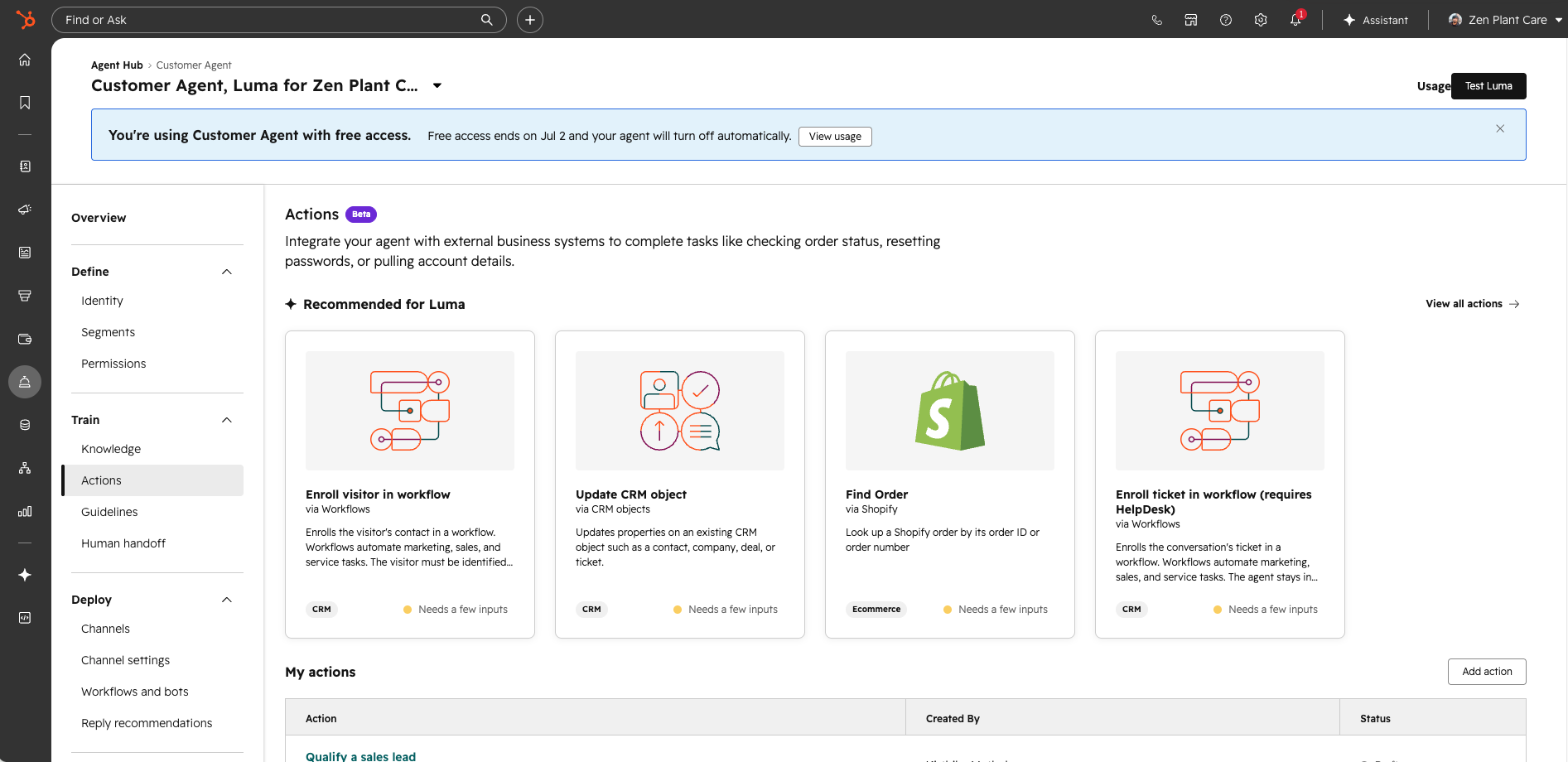Click the plus create button

(x=530, y=20)
